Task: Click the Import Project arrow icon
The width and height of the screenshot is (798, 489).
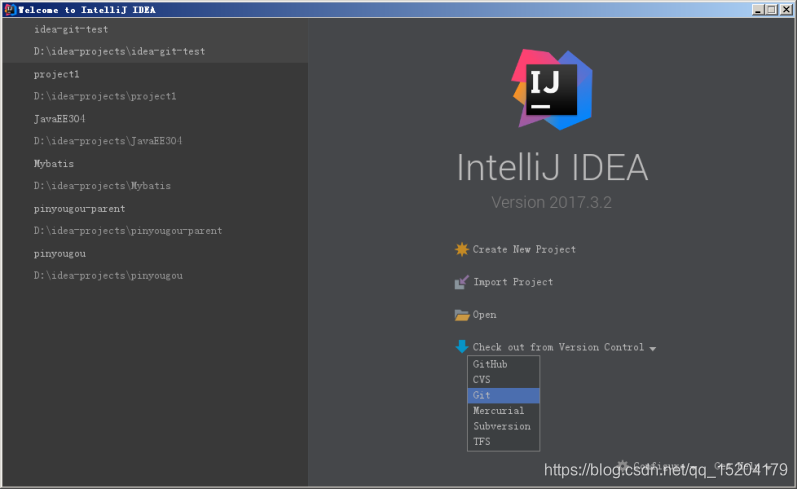Action: pyautogui.click(x=462, y=282)
